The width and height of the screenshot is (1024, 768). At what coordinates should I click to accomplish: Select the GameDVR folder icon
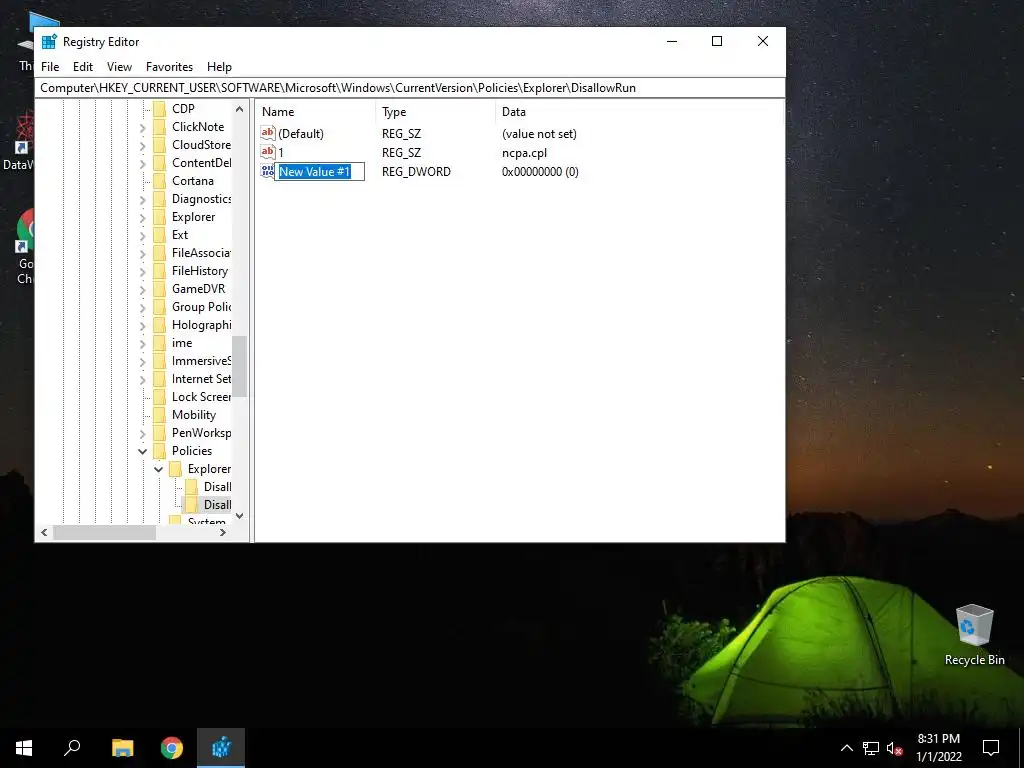coord(159,289)
